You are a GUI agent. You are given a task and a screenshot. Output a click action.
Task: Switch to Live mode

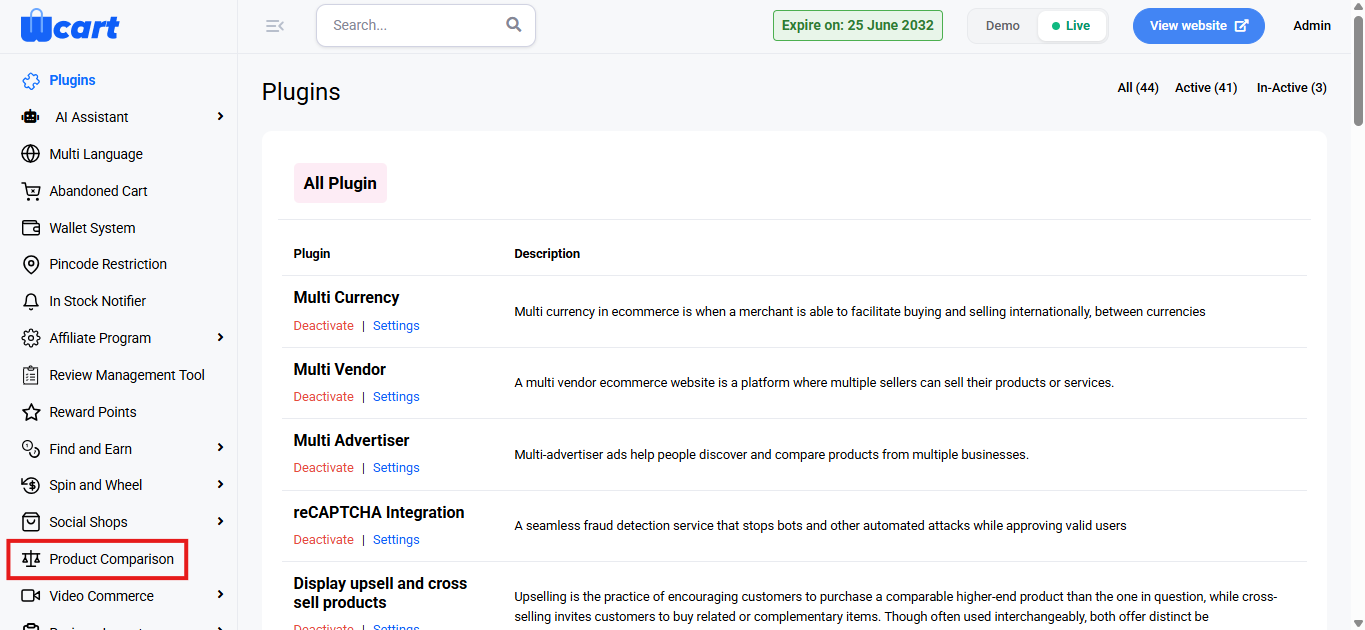(1071, 26)
